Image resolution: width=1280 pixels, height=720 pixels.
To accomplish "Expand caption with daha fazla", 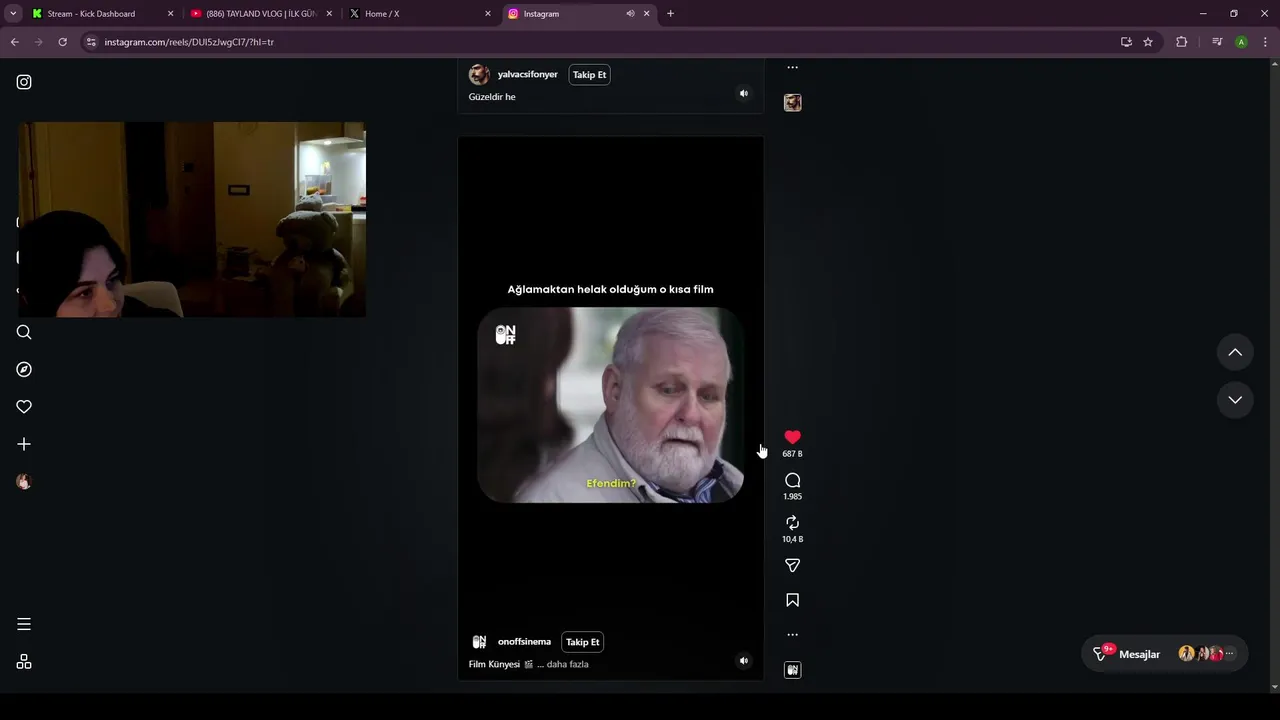I will (x=567, y=664).
